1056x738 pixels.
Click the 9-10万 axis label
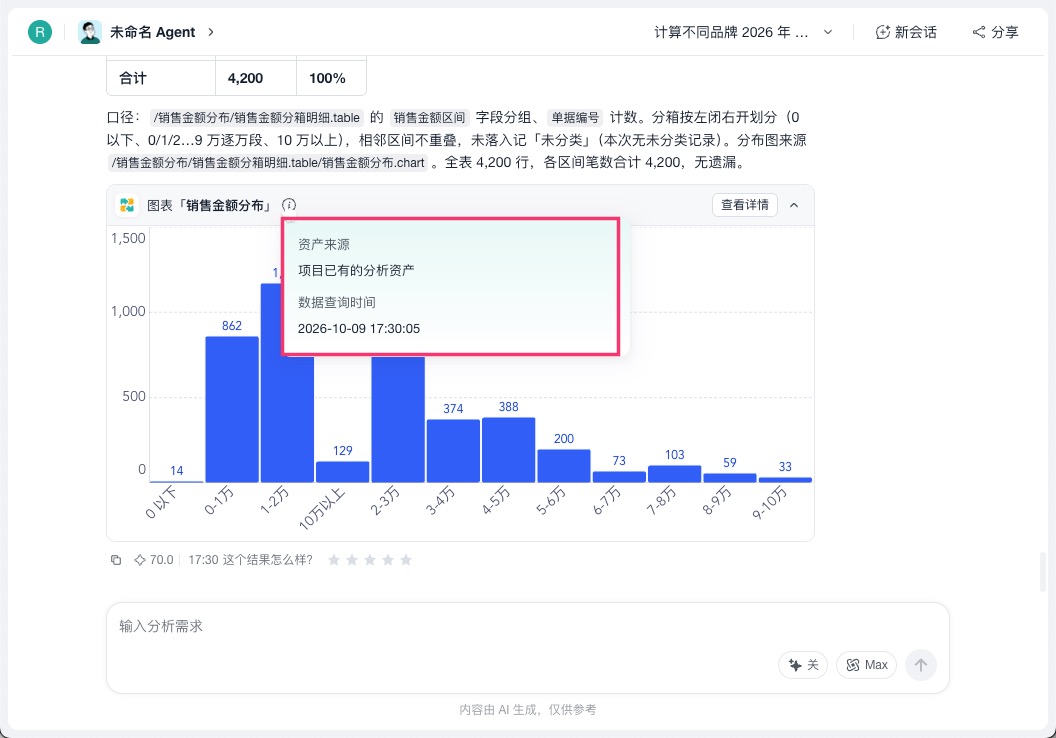pos(770,503)
